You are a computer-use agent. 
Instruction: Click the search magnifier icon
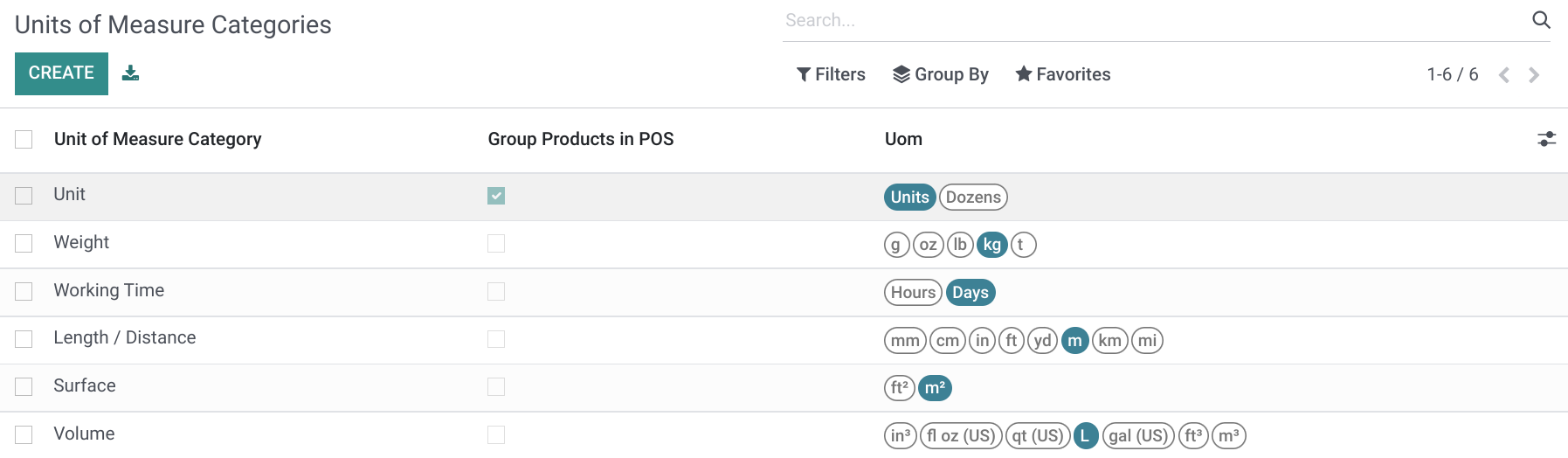[1541, 20]
